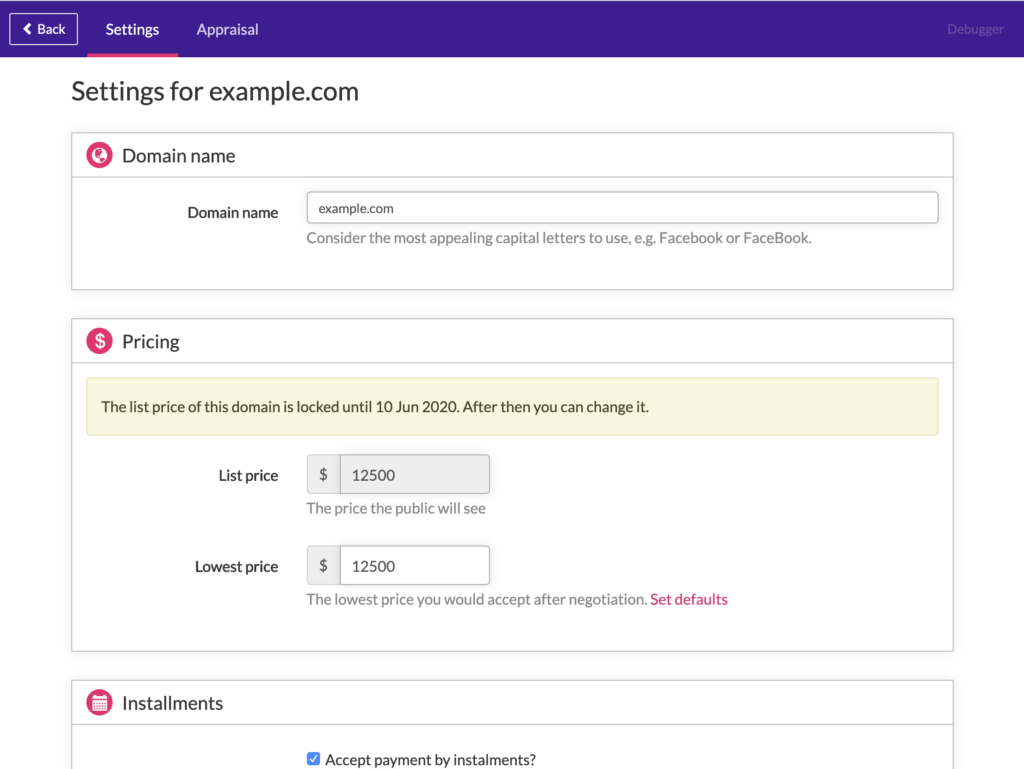Click the calendar icon beside Installments
Screen dimensions: 1024x769
(99, 702)
